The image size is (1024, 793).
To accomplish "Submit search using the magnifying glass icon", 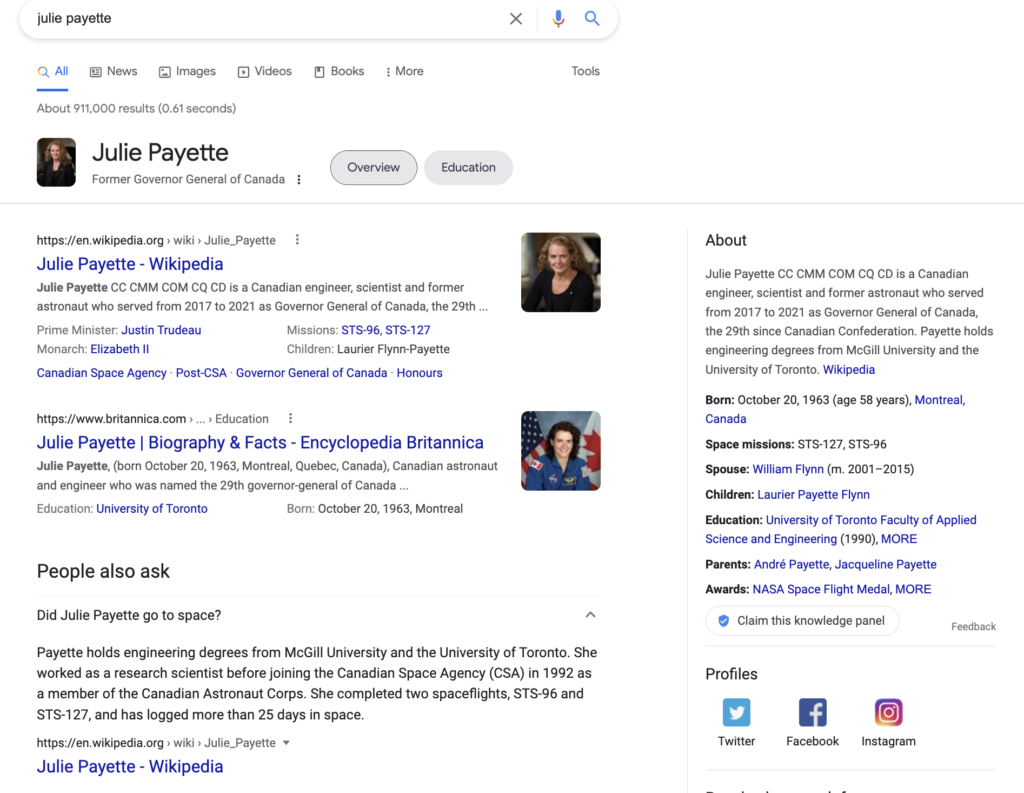I will (592, 18).
